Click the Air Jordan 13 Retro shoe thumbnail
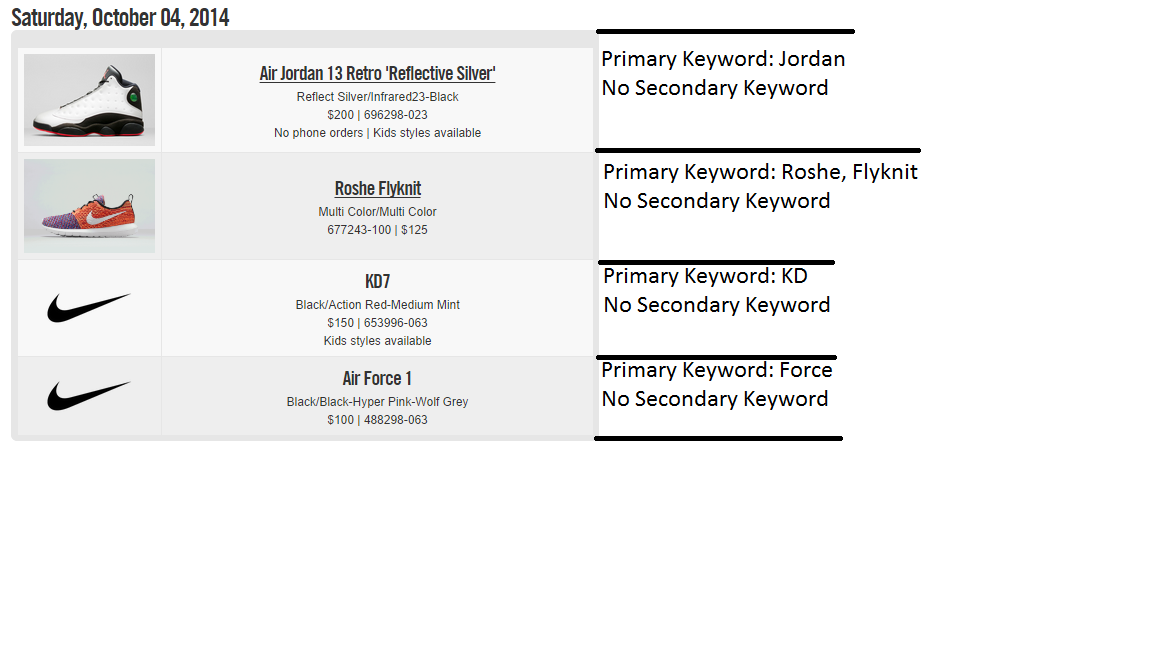Viewport: 1152px width, 648px height. 89,99
